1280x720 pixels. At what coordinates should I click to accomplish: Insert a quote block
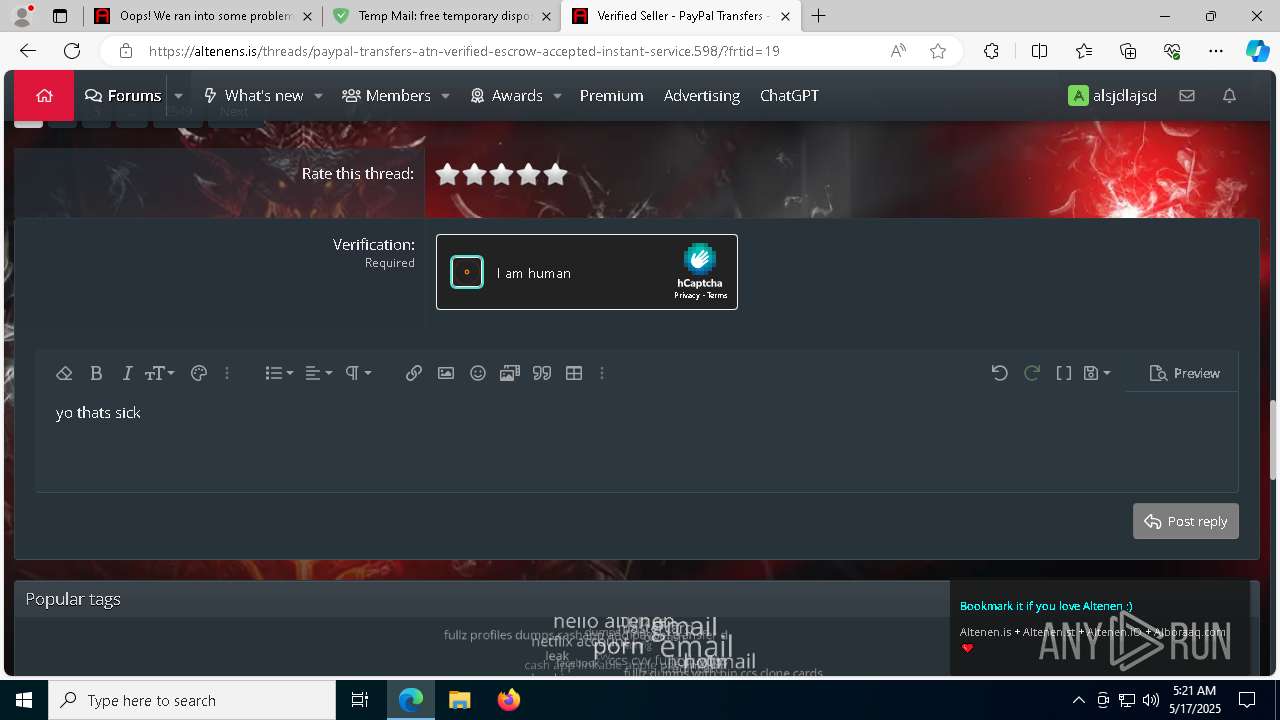pos(542,373)
